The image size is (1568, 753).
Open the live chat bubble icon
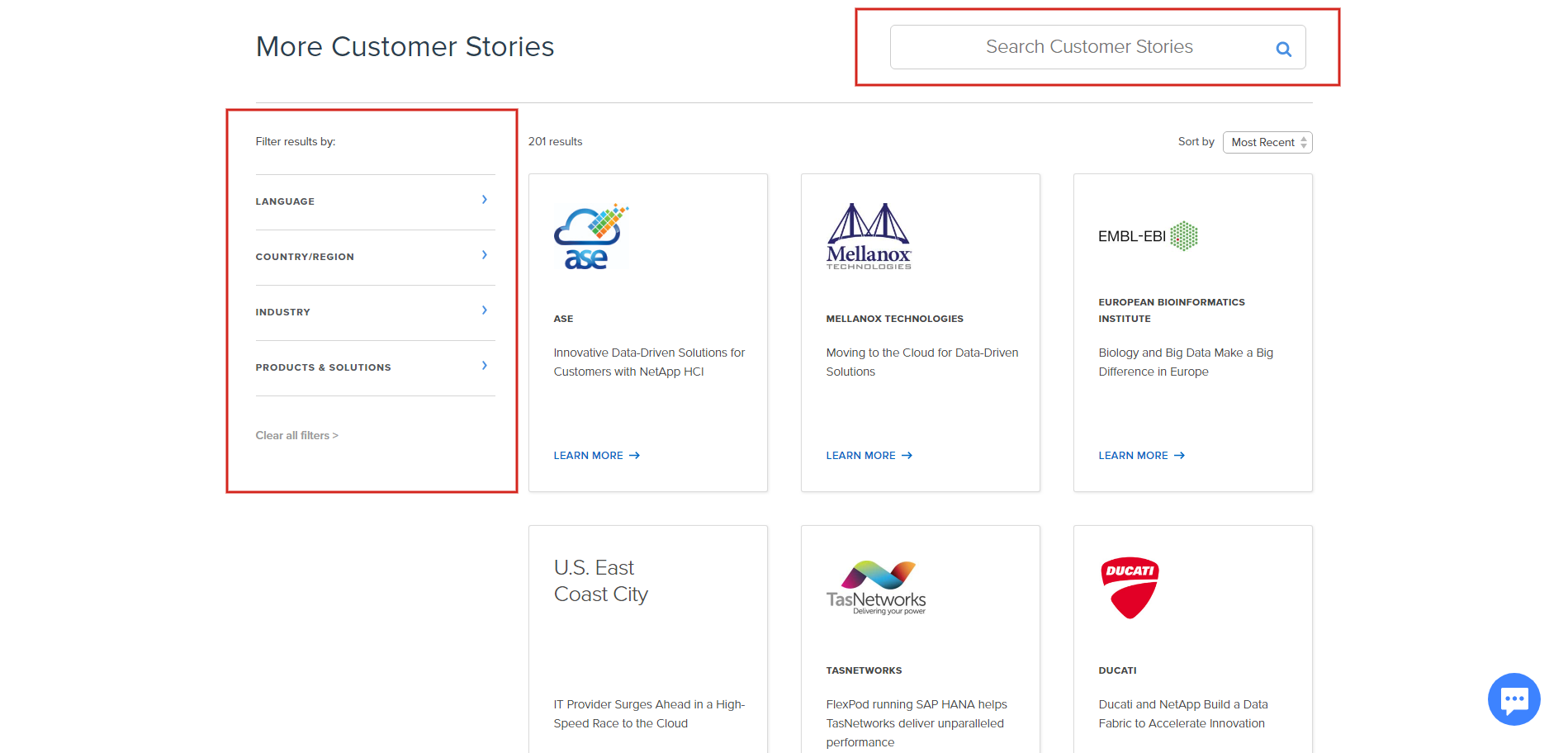pos(1514,699)
